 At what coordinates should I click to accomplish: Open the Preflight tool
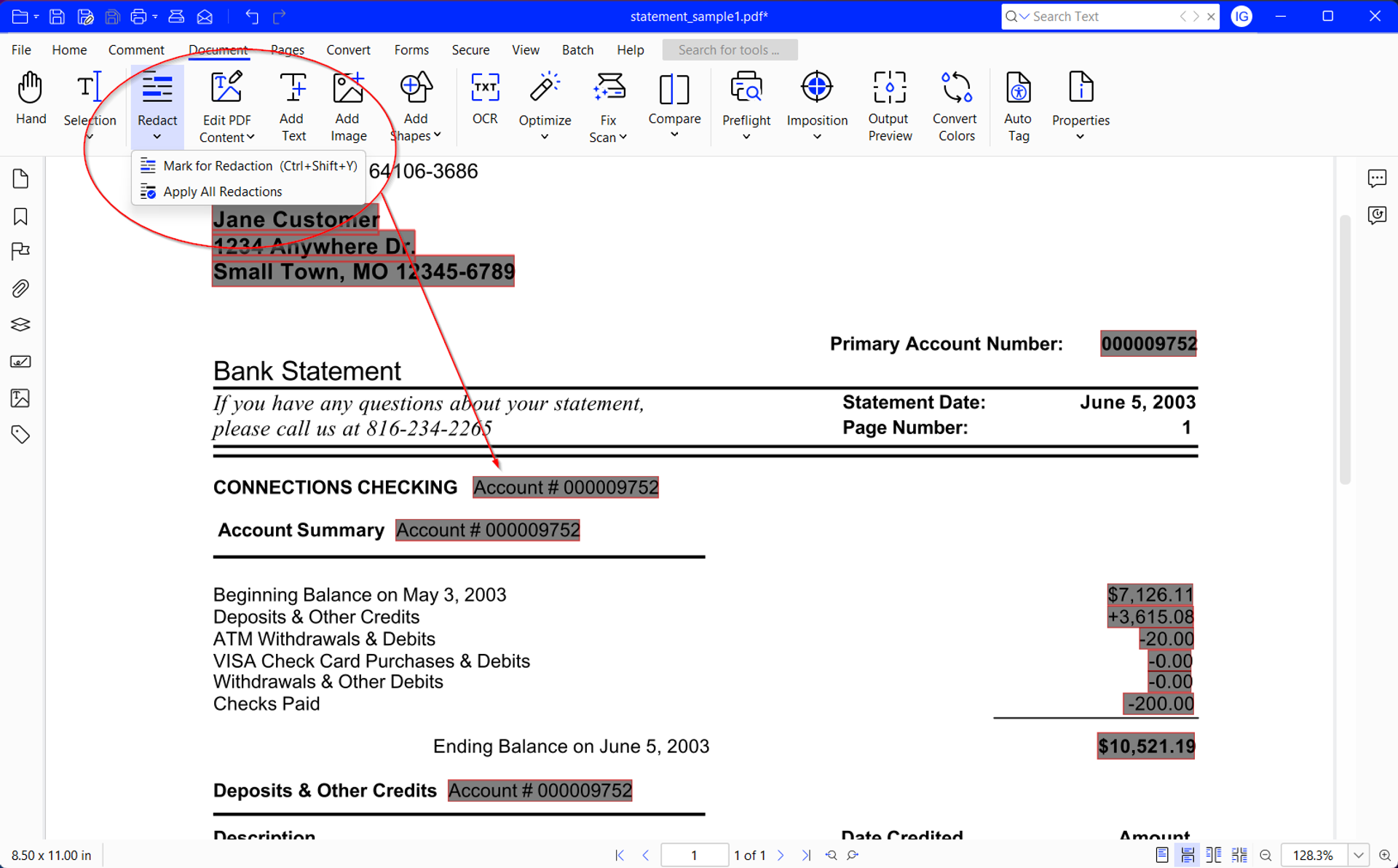(x=746, y=89)
